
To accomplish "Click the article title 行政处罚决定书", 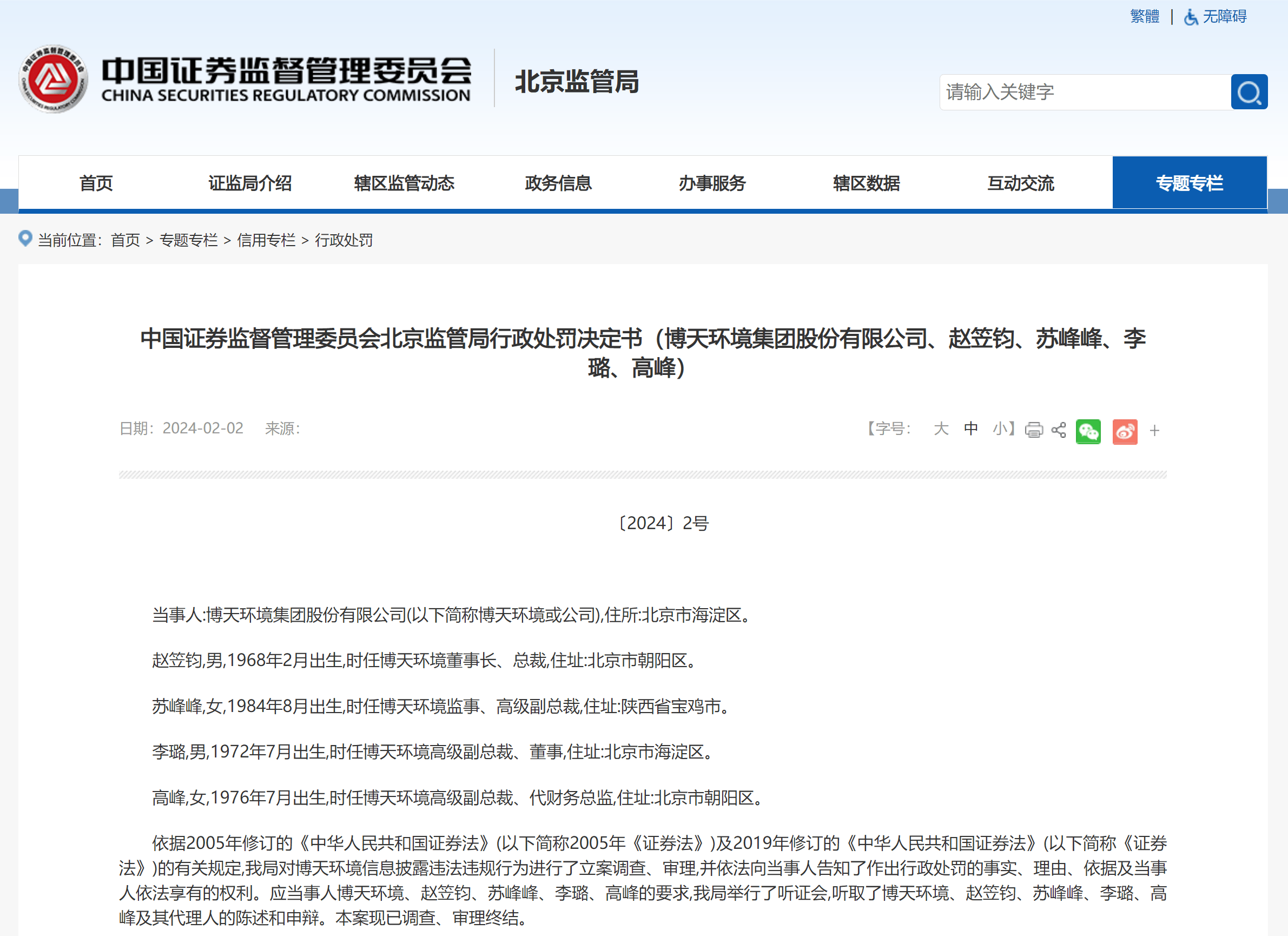I will click(x=643, y=353).
